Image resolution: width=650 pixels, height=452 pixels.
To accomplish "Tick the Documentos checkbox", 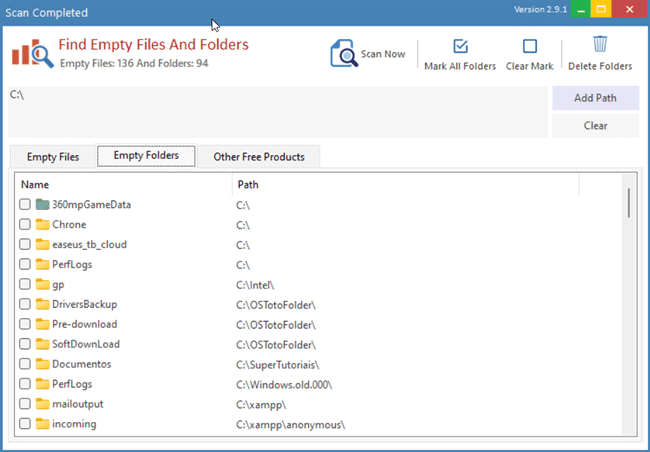I will [x=25, y=364].
